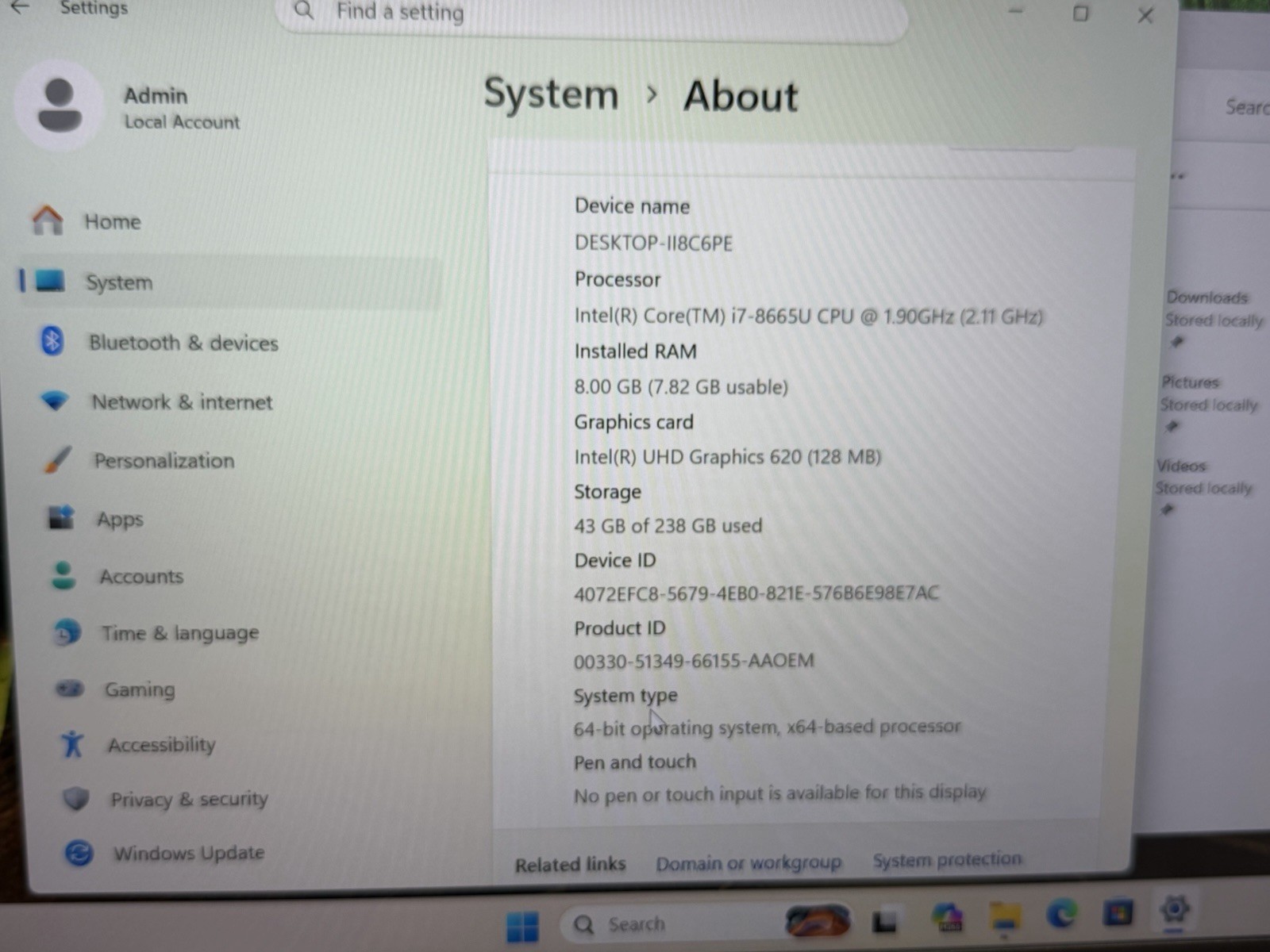Viewport: 1270px width, 952px height.
Task: Click the Privacy shield icon
Action: (x=76, y=798)
